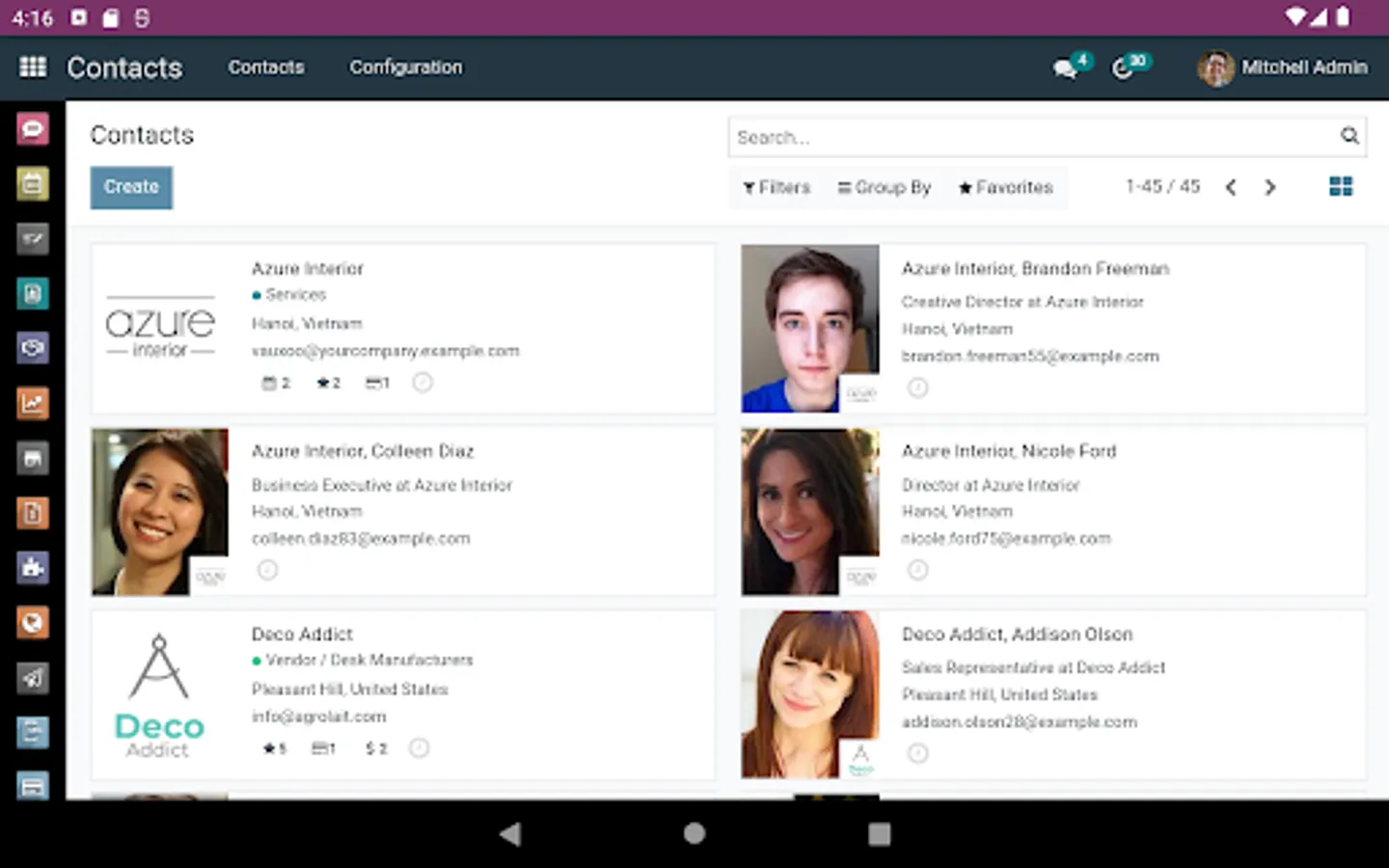Click 'Creative Director at Azure Interior' text
The height and width of the screenshot is (868, 1389).
click(x=1022, y=302)
